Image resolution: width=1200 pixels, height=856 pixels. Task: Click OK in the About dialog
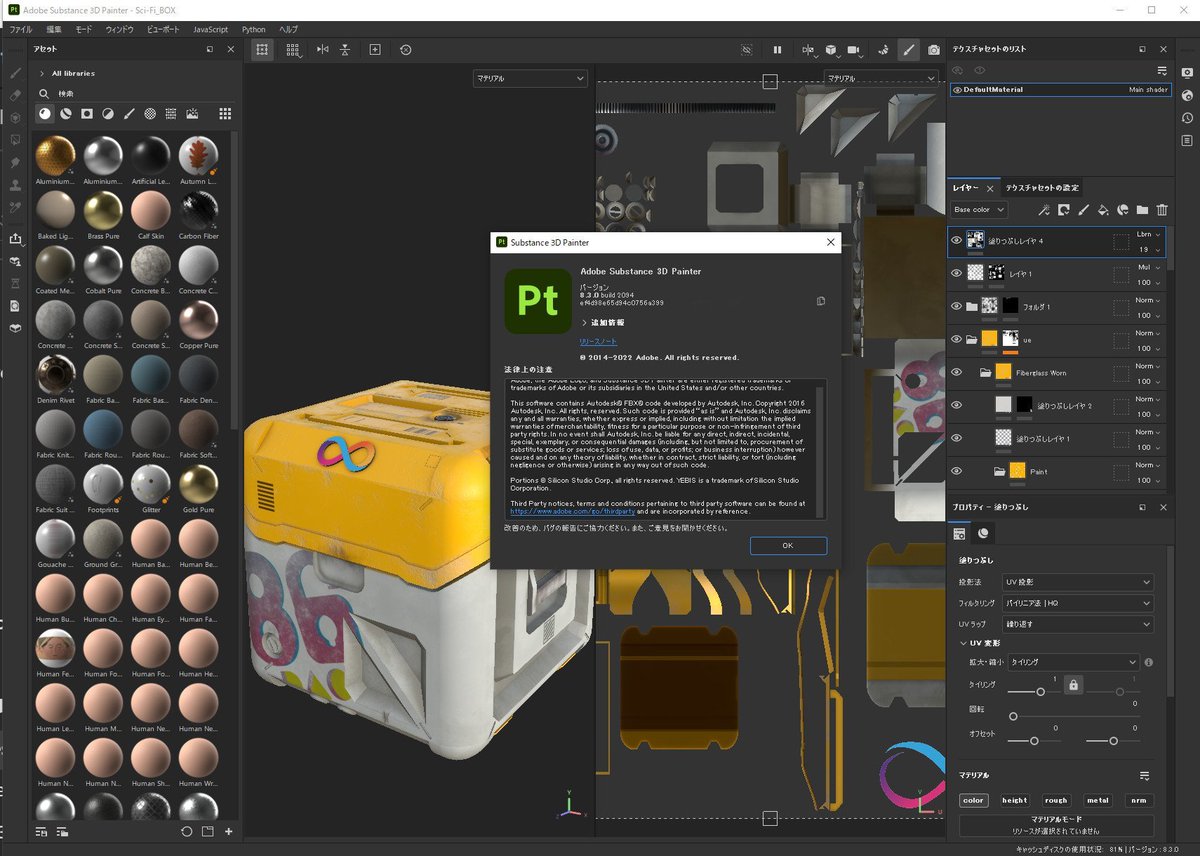point(788,546)
